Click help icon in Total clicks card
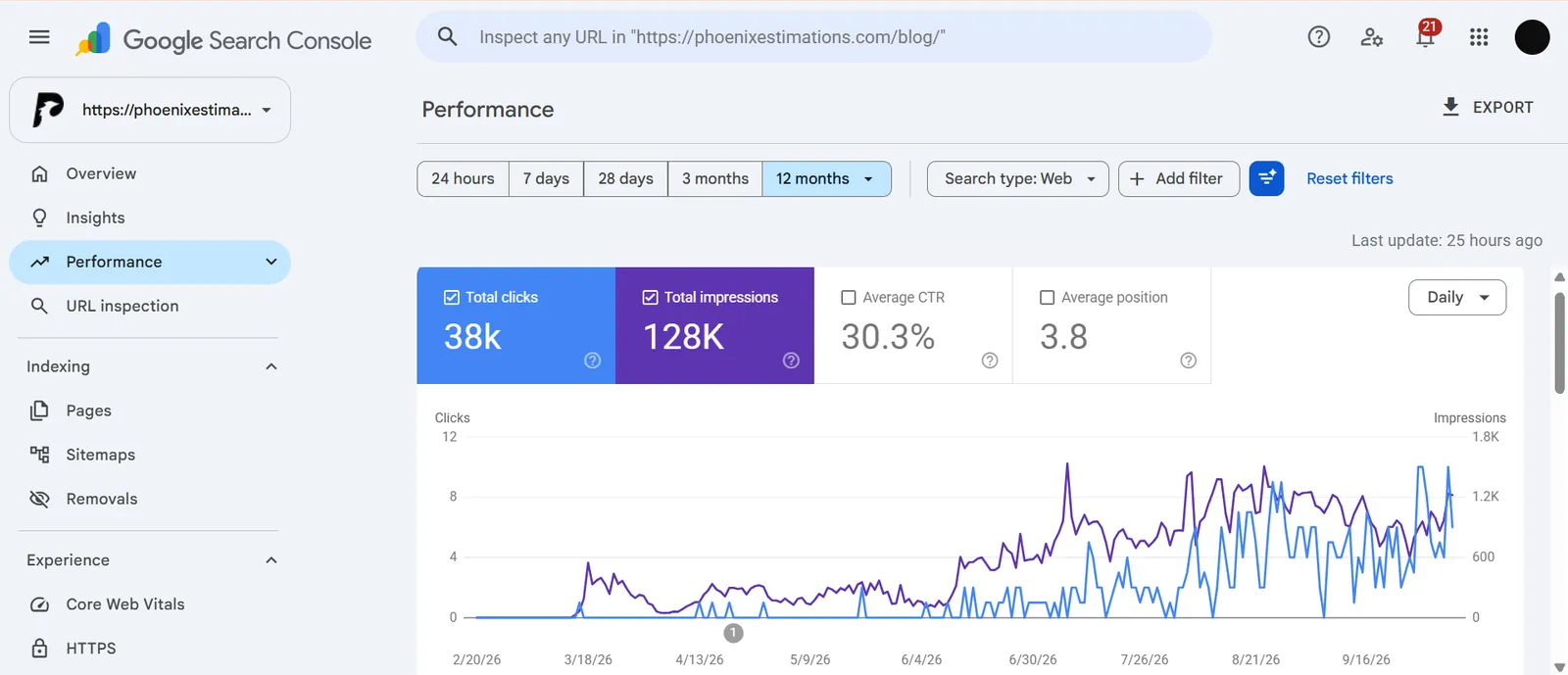This screenshot has width=1568, height=675. (593, 361)
